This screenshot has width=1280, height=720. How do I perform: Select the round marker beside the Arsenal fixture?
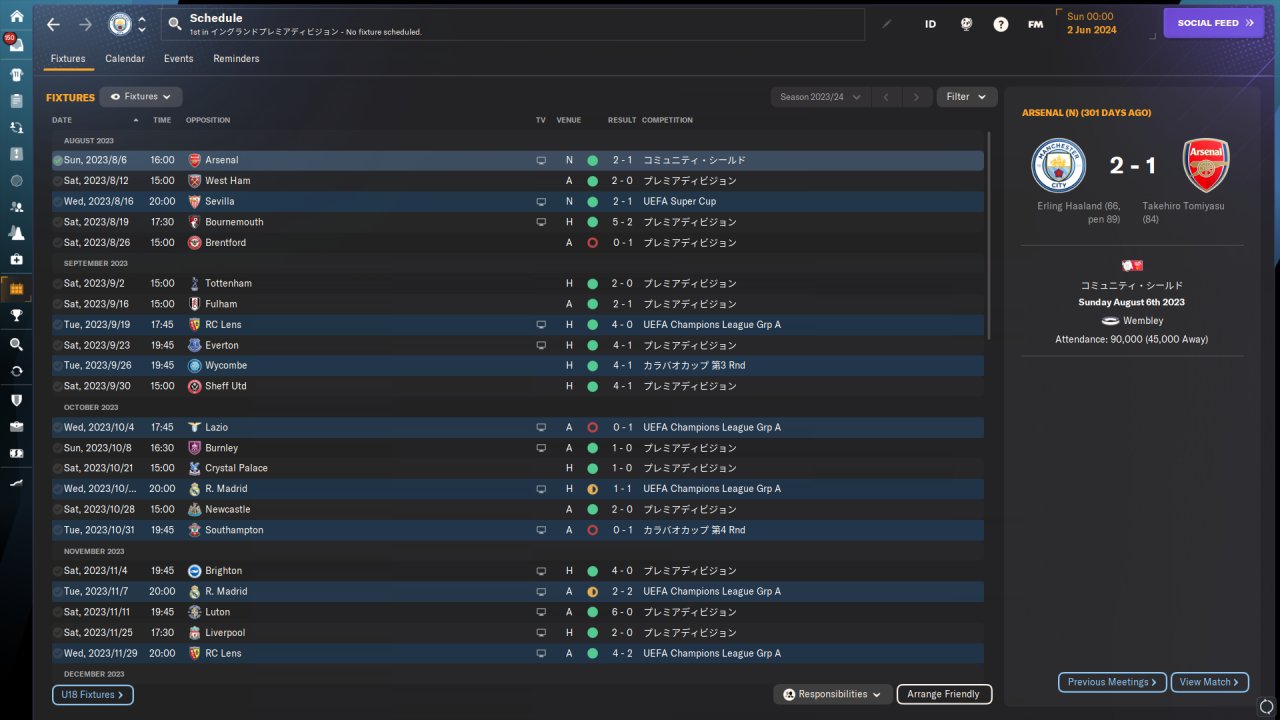(x=58, y=160)
